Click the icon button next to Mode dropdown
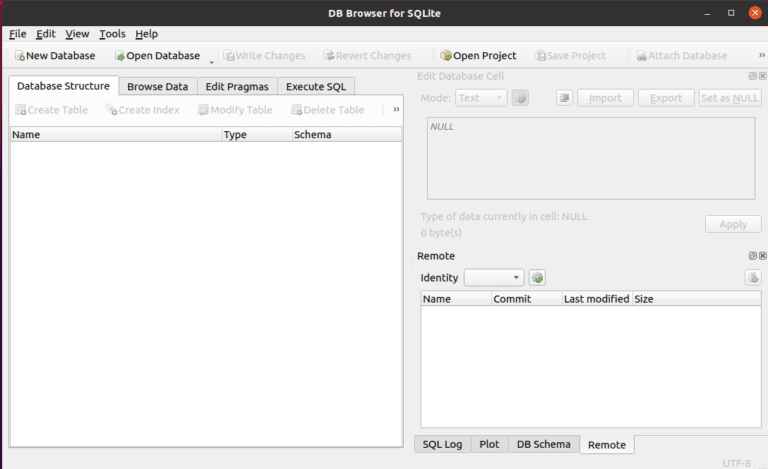This screenshot has height=469, width=768. click(520, 98)
